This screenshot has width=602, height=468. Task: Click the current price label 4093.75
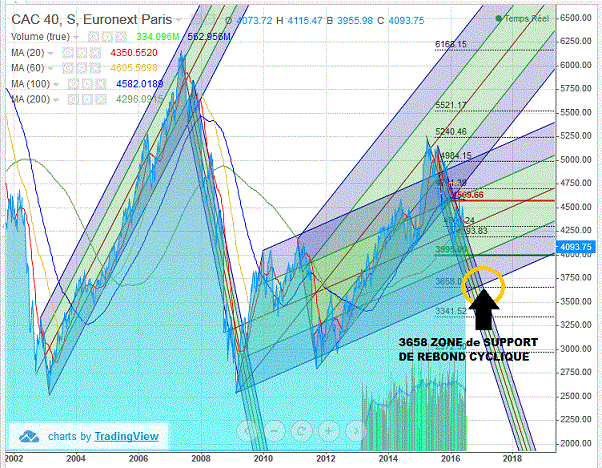click(575, 246)
